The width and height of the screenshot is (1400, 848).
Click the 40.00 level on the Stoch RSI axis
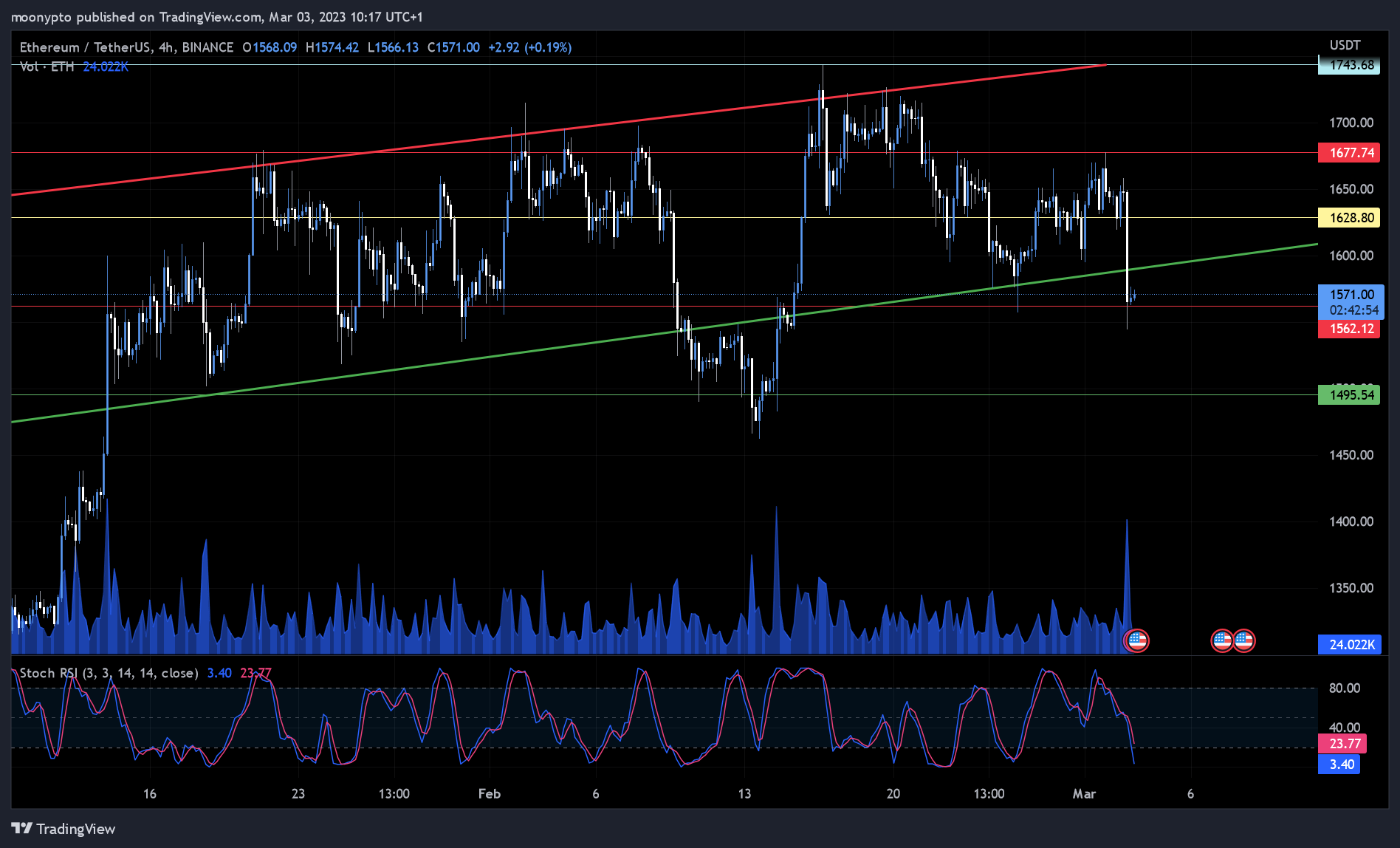(x=1345, y=728)
